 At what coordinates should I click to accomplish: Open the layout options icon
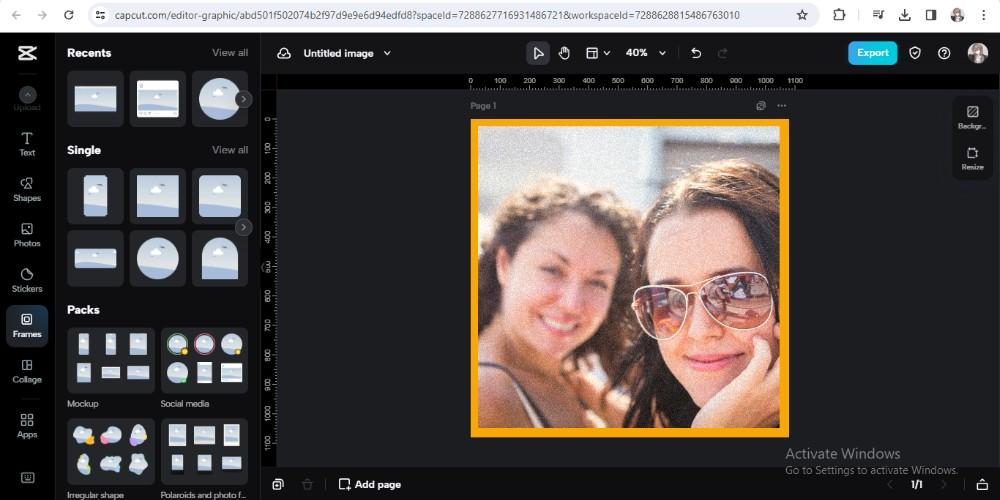(592, 53)
